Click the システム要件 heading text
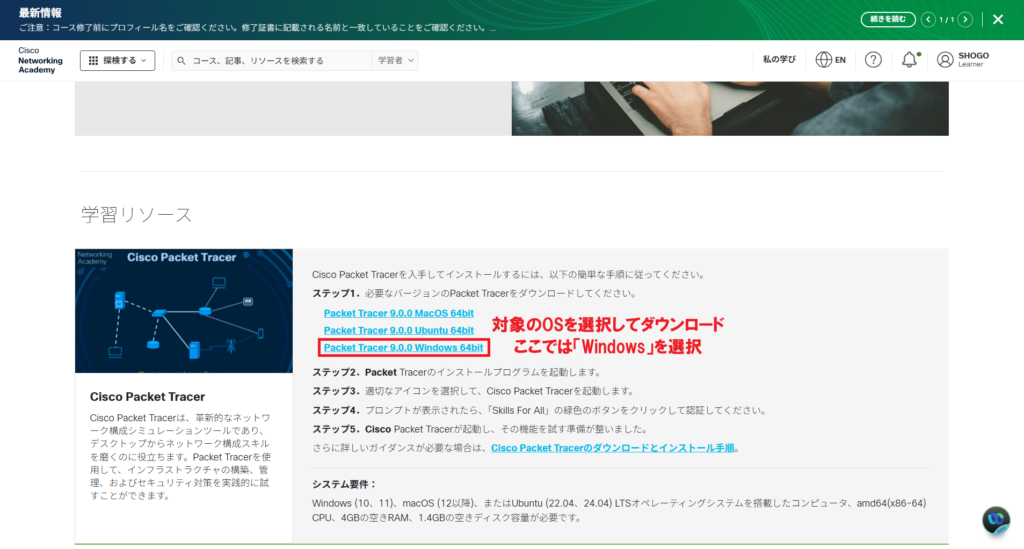 [x=345, y=484]
